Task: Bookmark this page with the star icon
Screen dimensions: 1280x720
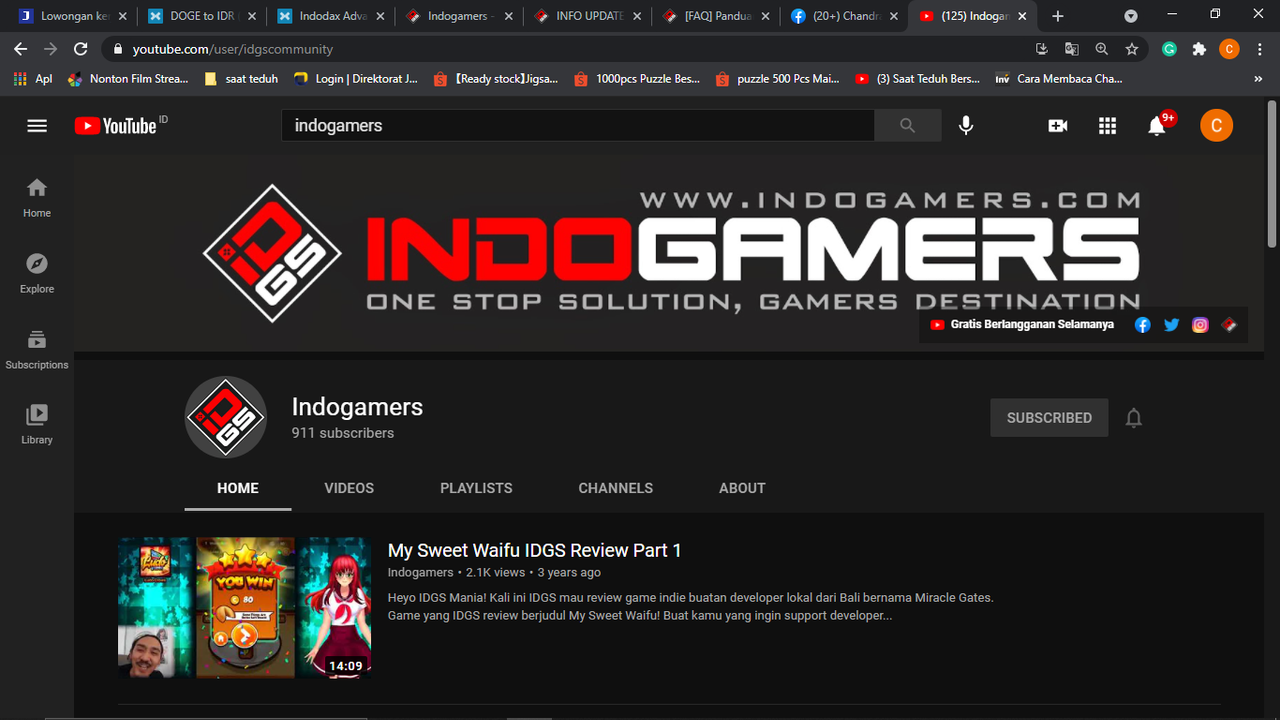Action: tap(1132, 49)
